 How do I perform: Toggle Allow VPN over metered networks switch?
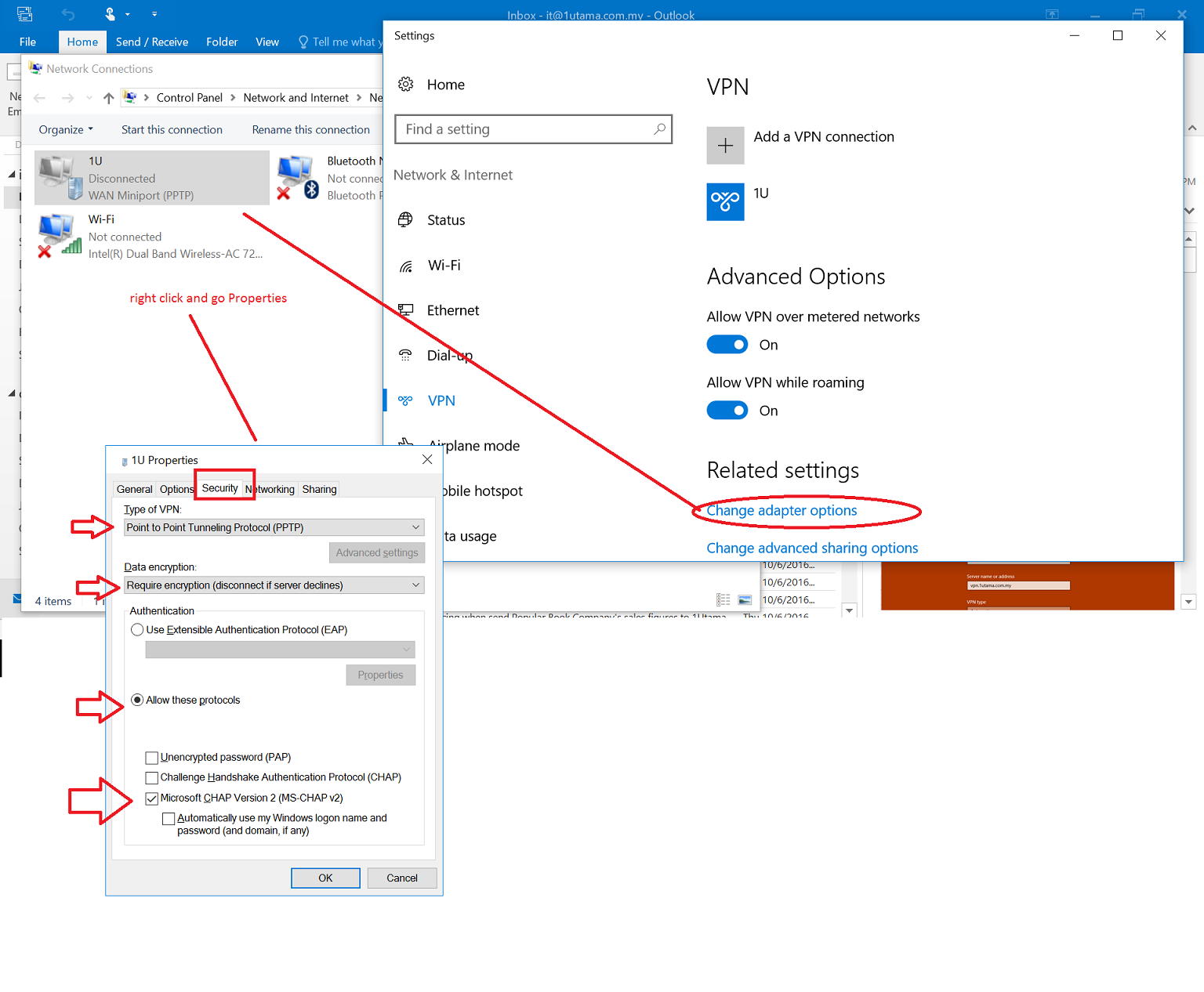(x=727, y=345)
